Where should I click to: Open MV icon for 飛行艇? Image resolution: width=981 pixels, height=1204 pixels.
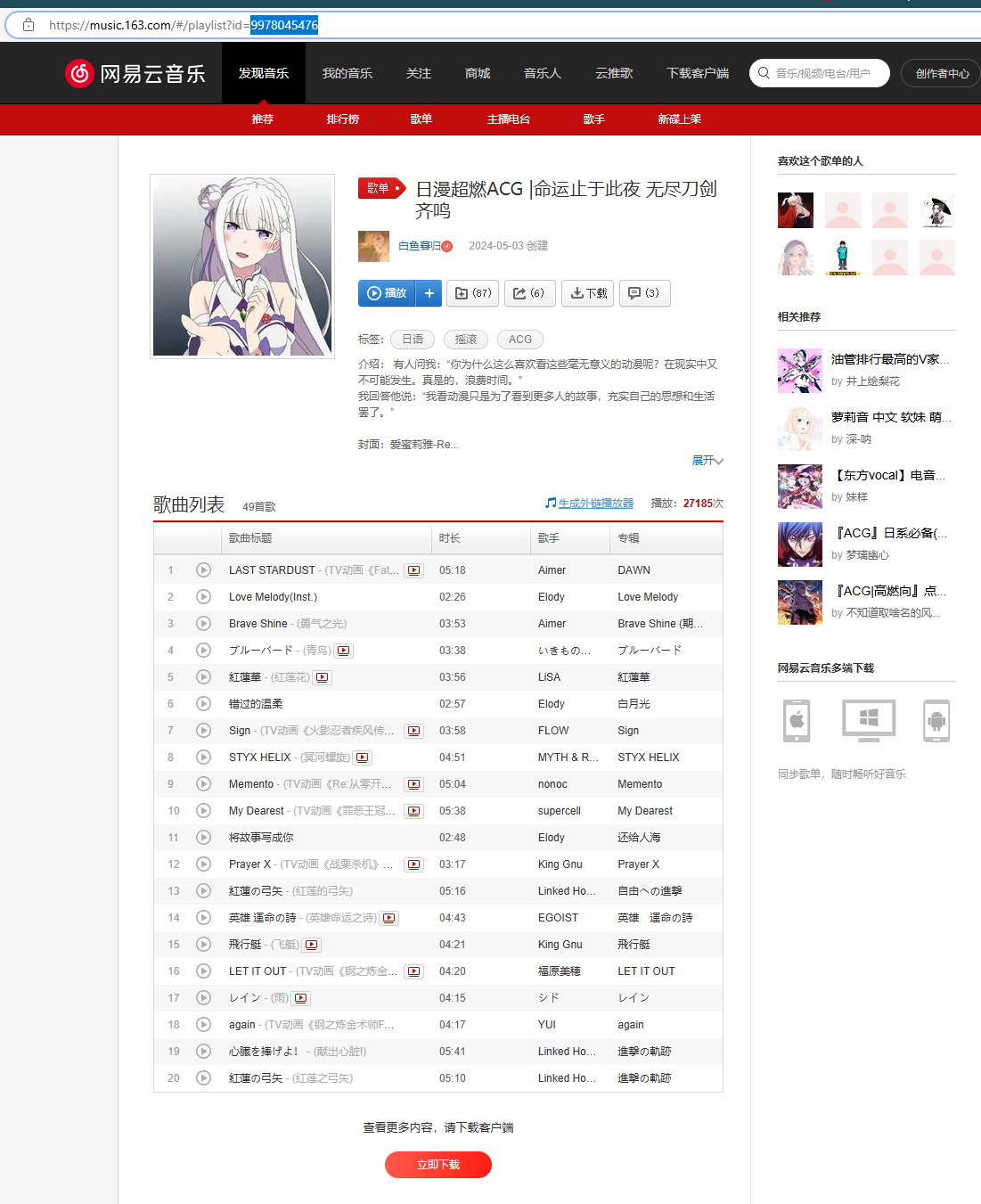[x=312, y=945]
